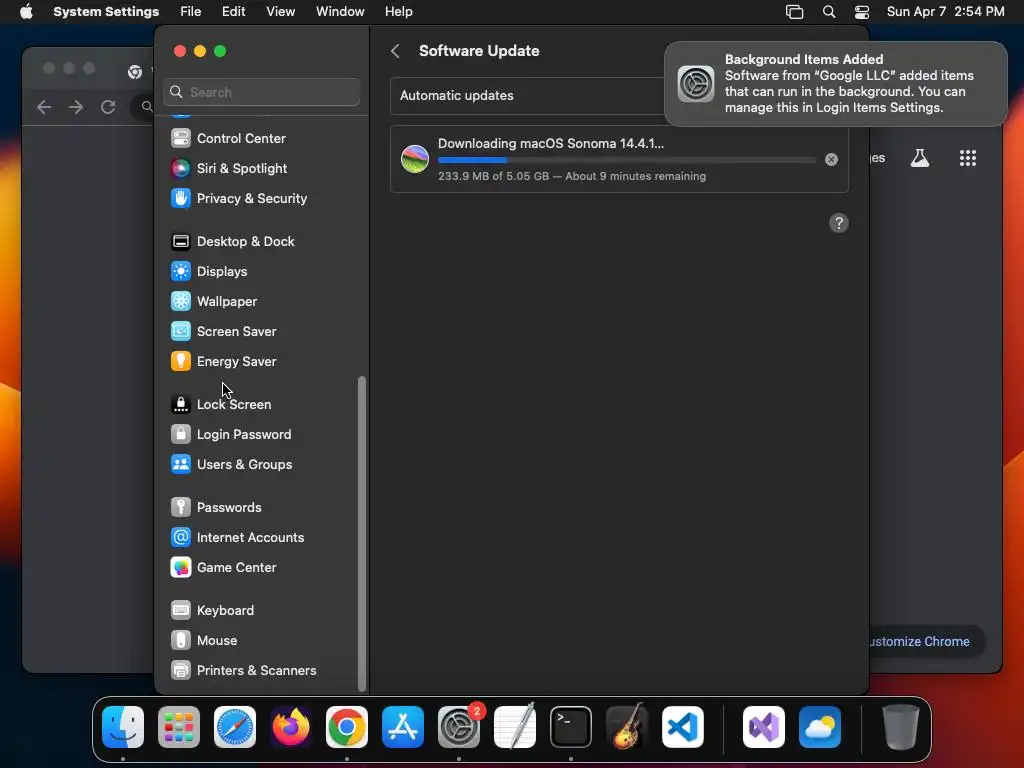The height and width of the screenshot is (768, 1024).
Task: Open TextEdit from the Dock
Action: [515, 727]
